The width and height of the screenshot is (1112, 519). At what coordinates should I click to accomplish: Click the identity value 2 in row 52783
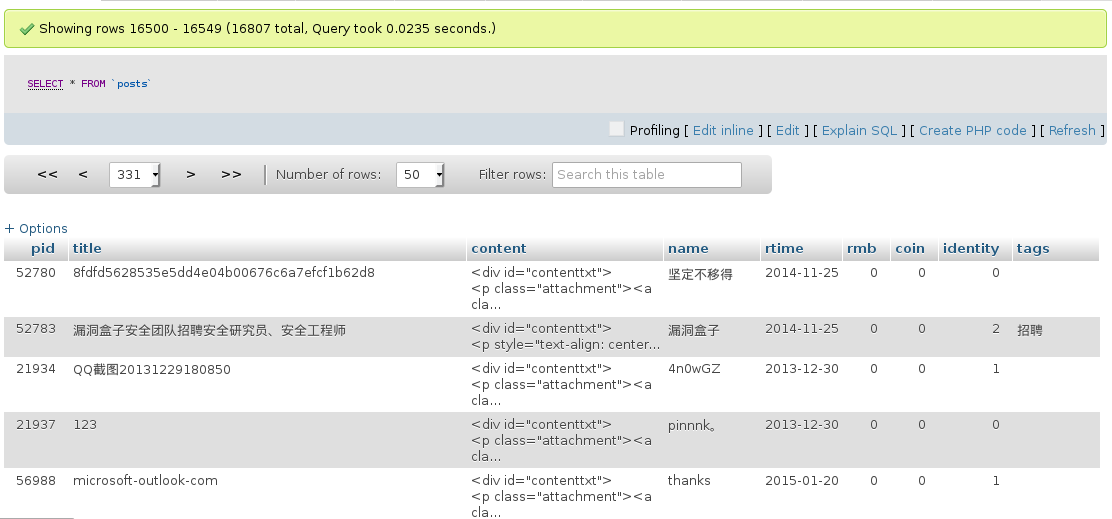996,329
